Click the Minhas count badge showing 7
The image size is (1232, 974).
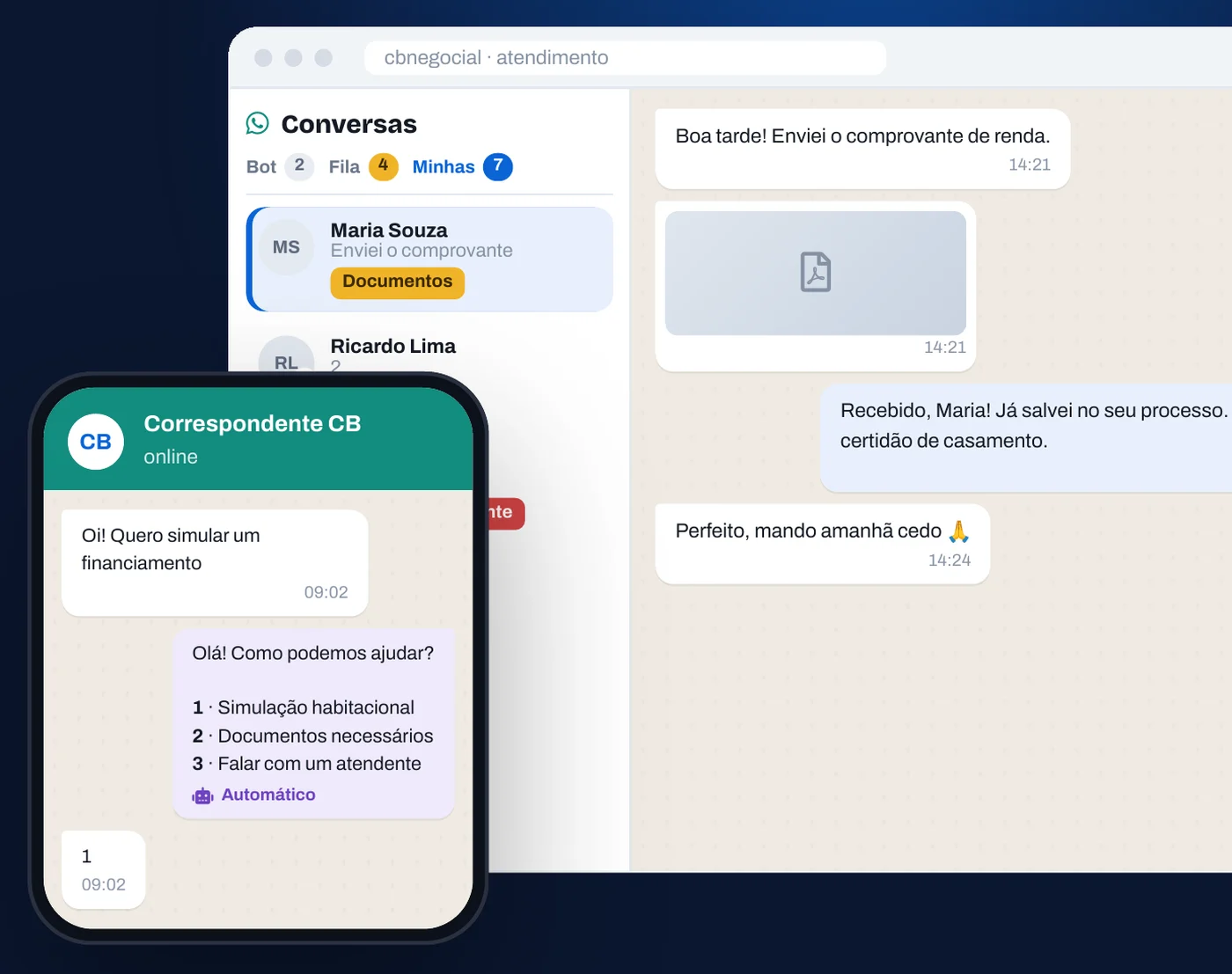[x=498, y=166]
